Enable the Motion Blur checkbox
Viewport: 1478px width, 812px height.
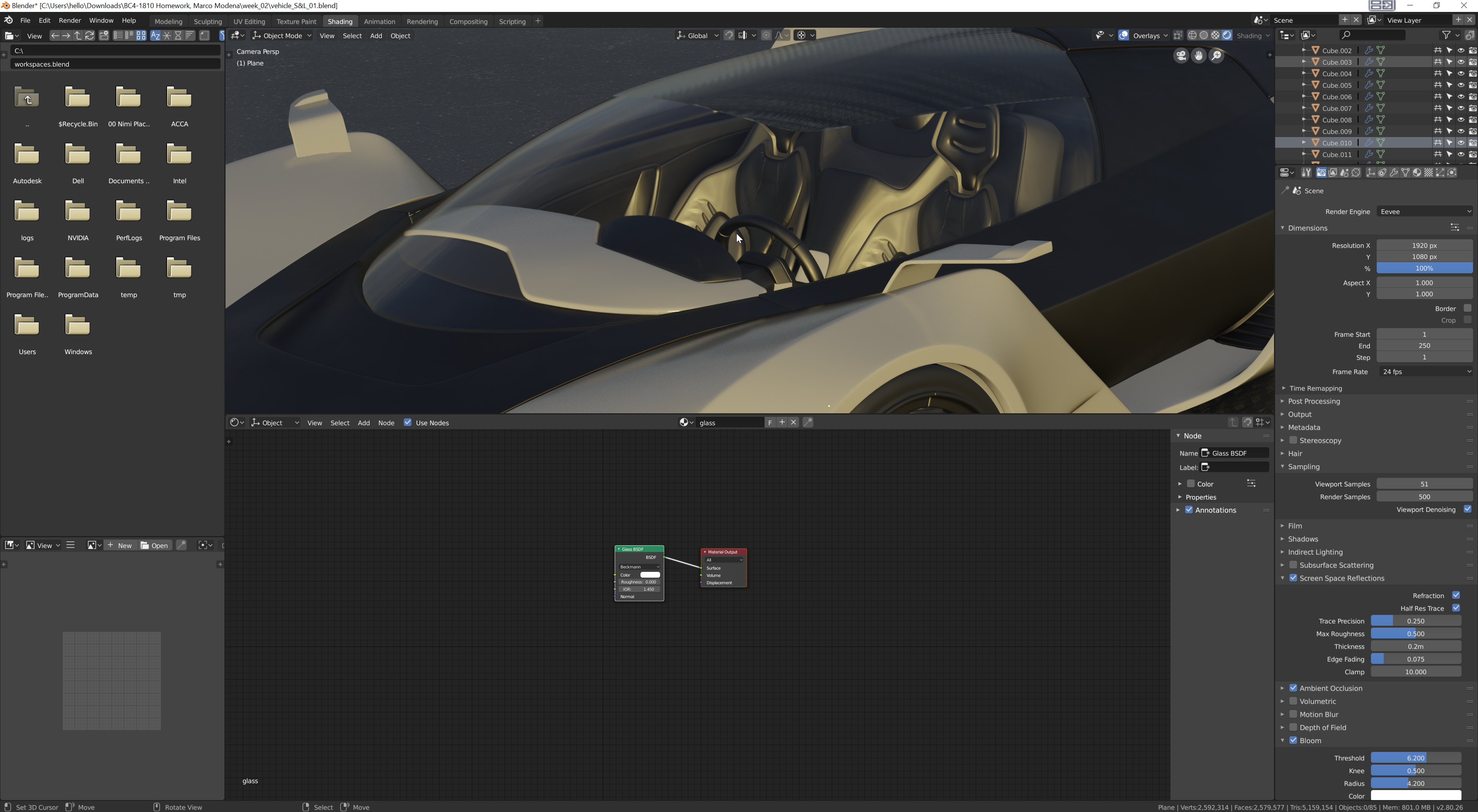[1293, 715]
